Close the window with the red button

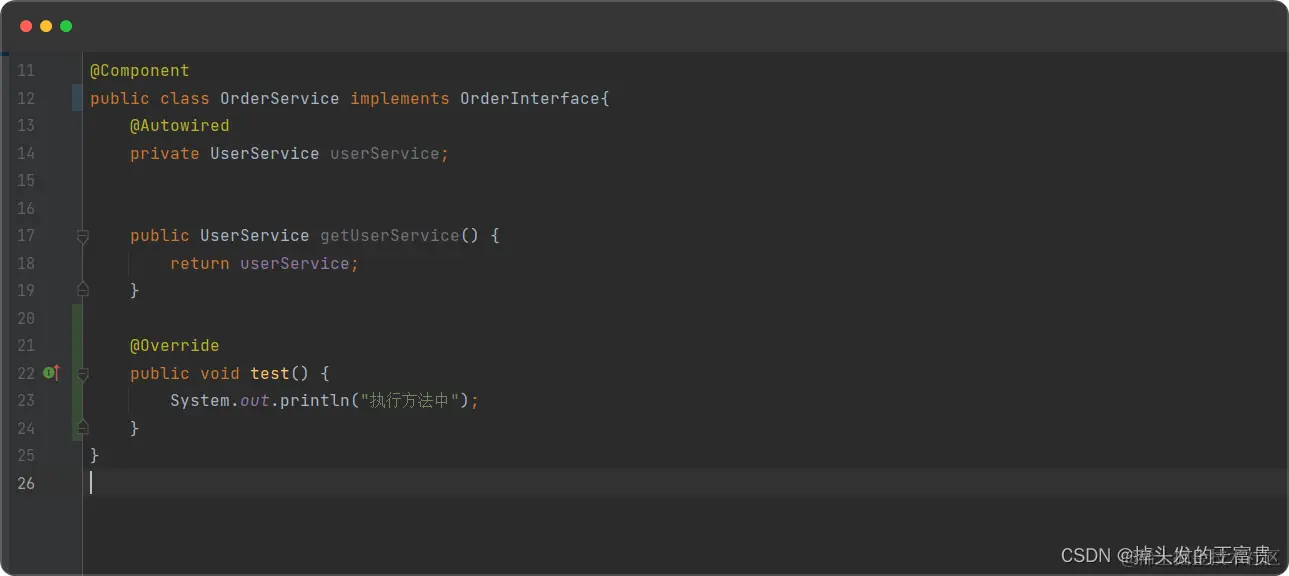pyautogui.click(x=26, y=26)
